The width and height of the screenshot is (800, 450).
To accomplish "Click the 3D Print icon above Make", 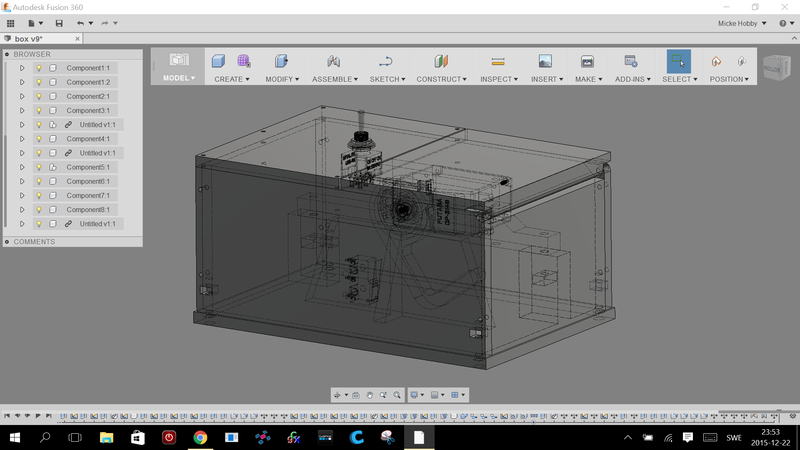I will (x=587, y=61).
